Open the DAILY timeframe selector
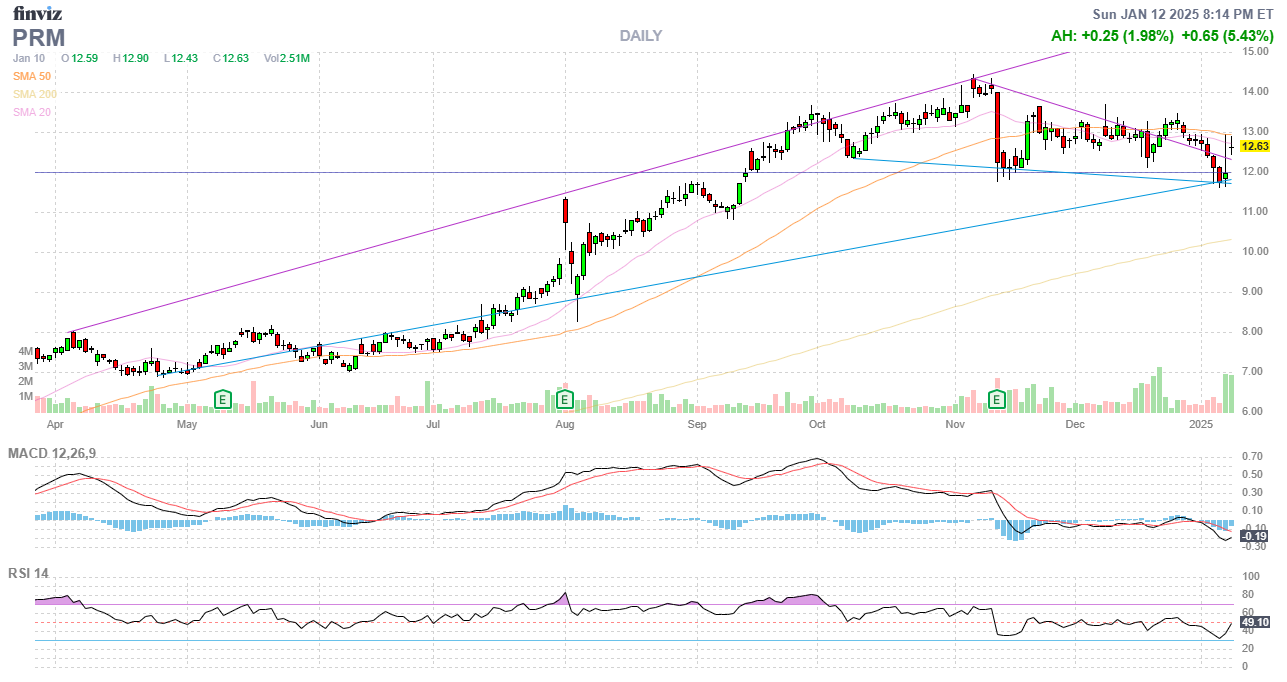Image resolution: width=1287 pixels, height=682 pixels. pos(640,36)
